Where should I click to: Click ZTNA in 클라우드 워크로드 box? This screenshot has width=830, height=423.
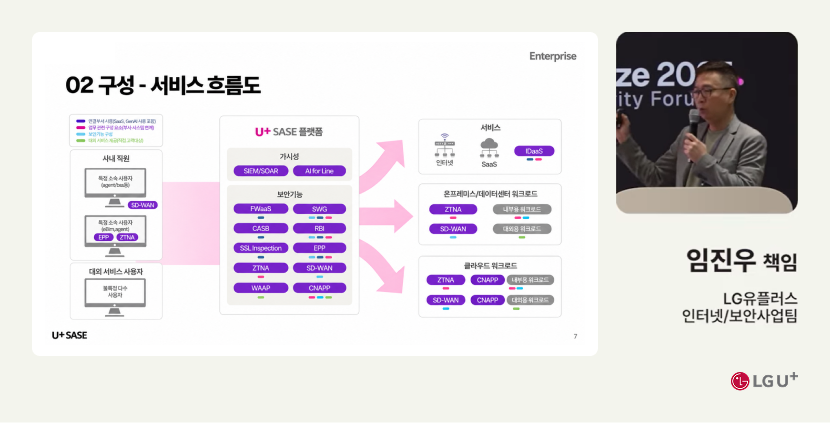coord(446,280)
